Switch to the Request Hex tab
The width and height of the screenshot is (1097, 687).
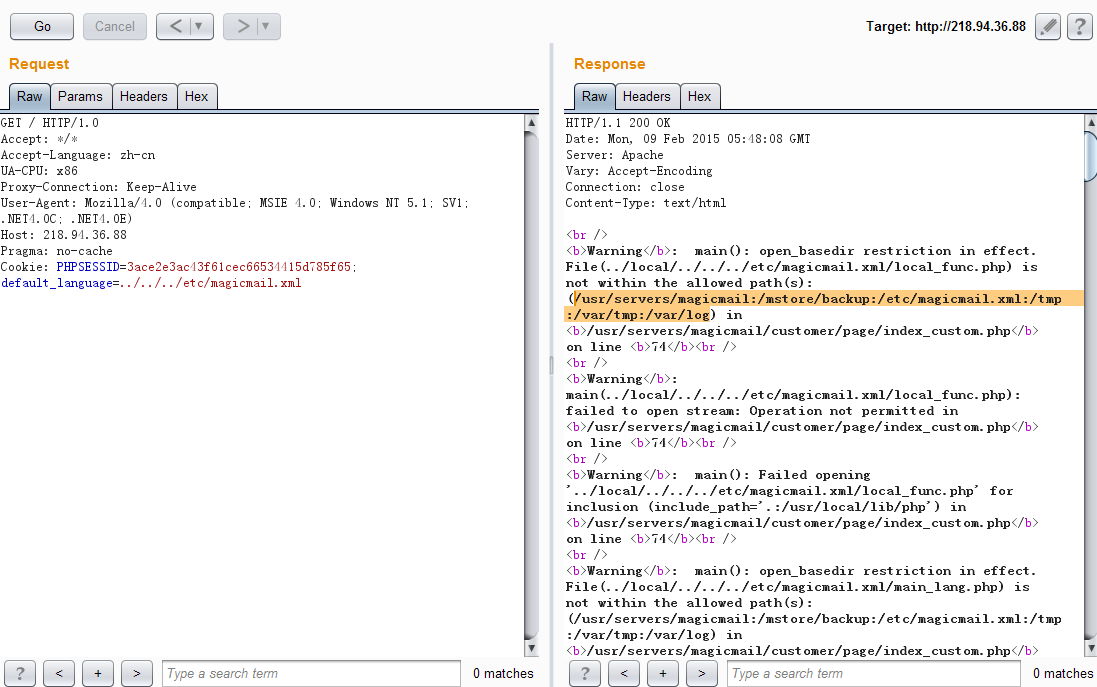197,97
